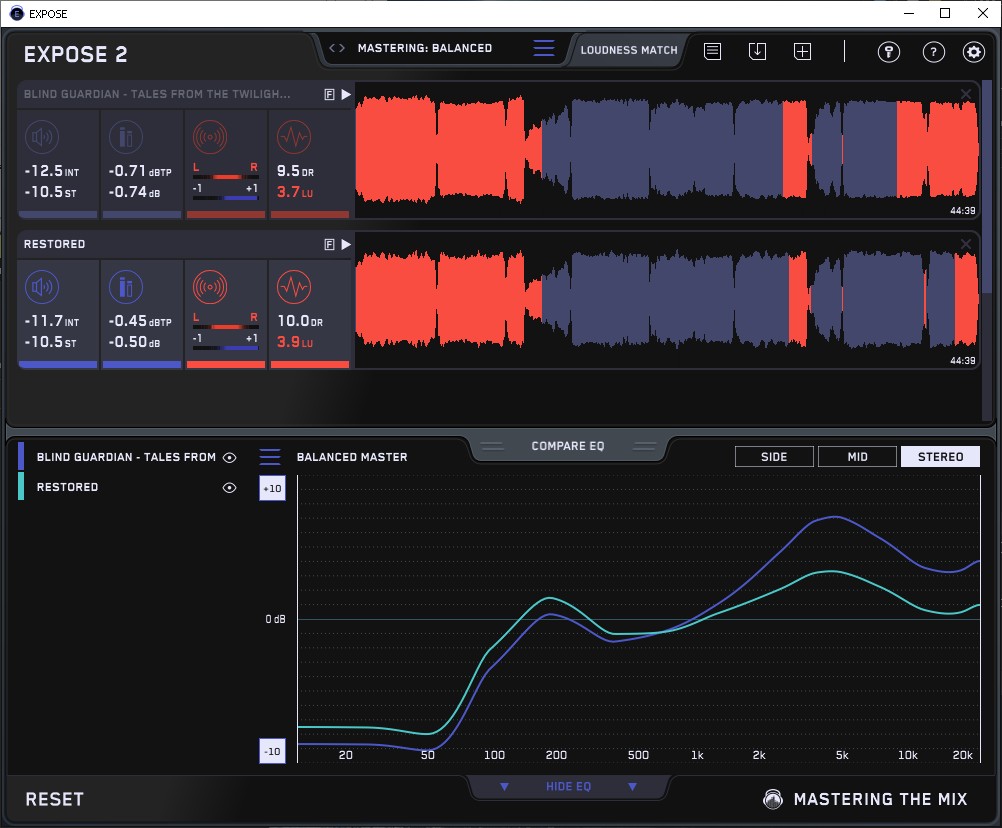Click the loudness speaker icon on Blind Guardian track
The height and width of the screenshot is (828, 1002).
(x=42, y=137)
